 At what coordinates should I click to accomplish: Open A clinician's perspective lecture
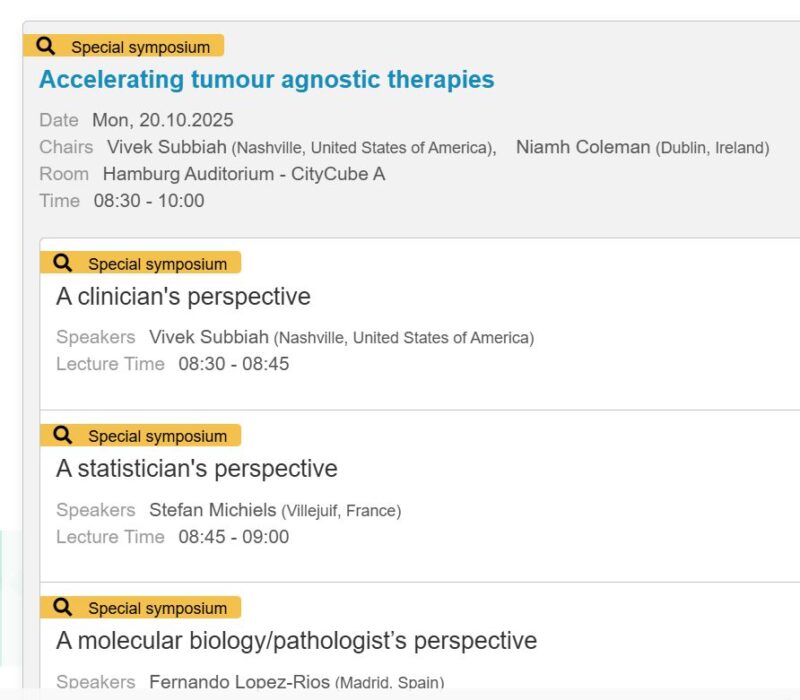coord(183,297)
